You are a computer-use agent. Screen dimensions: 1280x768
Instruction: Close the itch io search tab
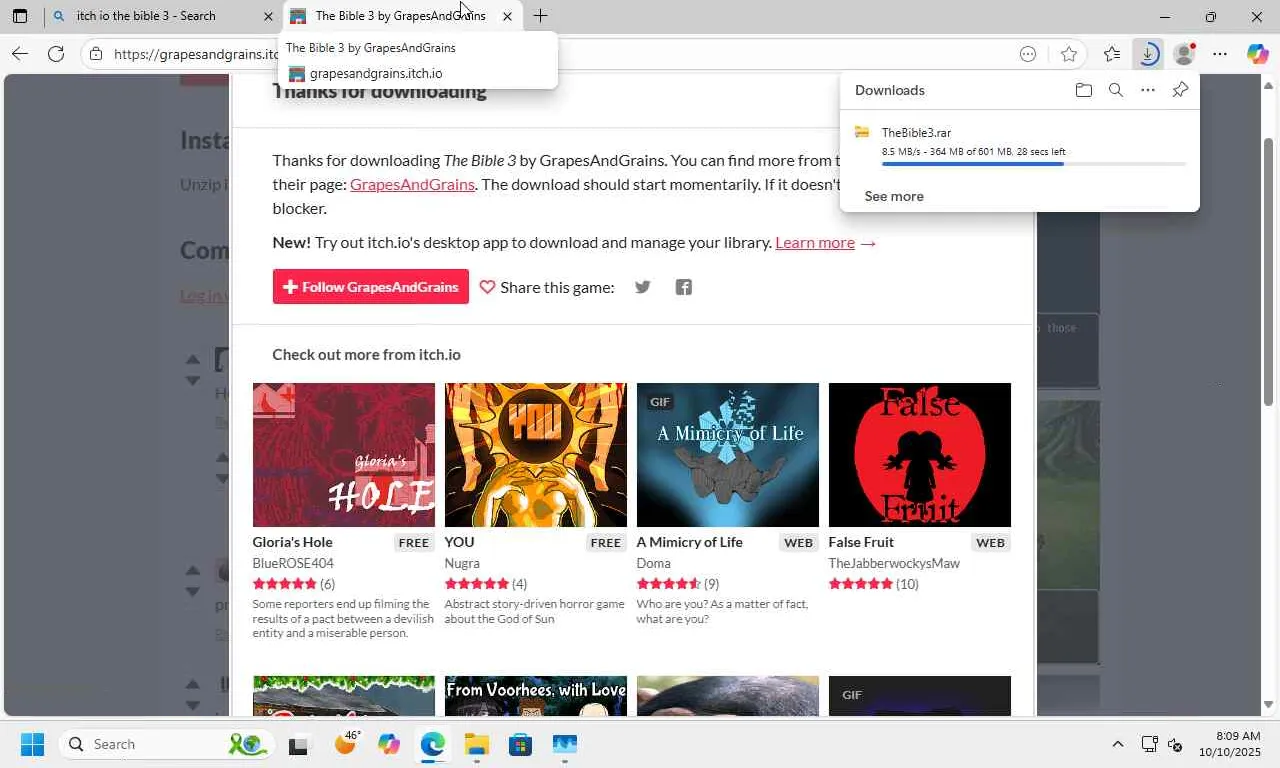click(268, 16)
